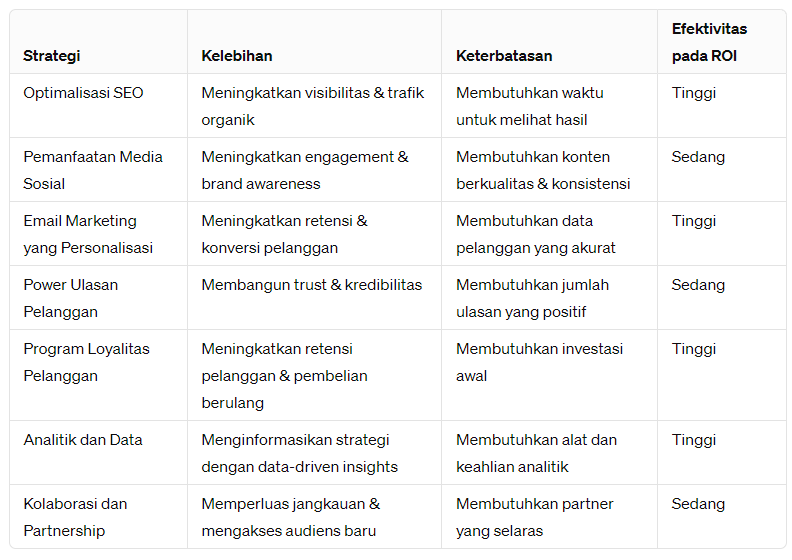Image resolution: width=792 pixels, height=560 pixels.
Task: Click "Menginformasikan strategi dengan data-driven insights" cell
Action: click(x=299, y=453)
